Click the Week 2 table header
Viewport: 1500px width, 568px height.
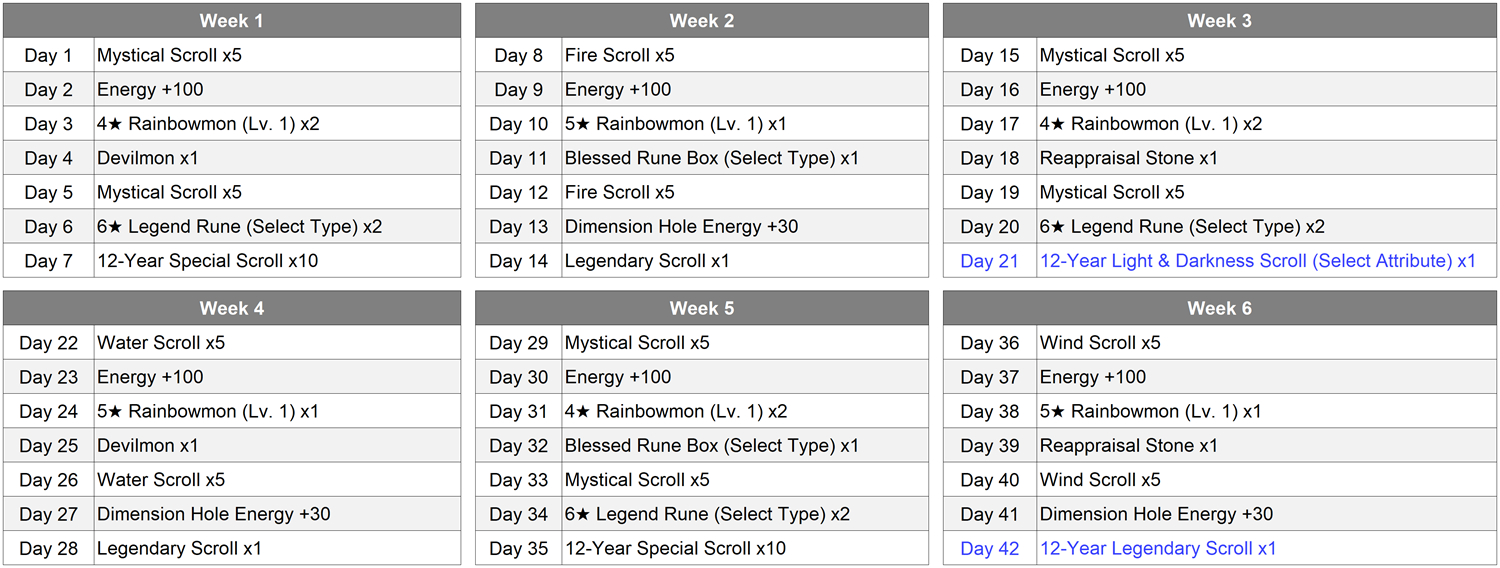tap(701, 21)
